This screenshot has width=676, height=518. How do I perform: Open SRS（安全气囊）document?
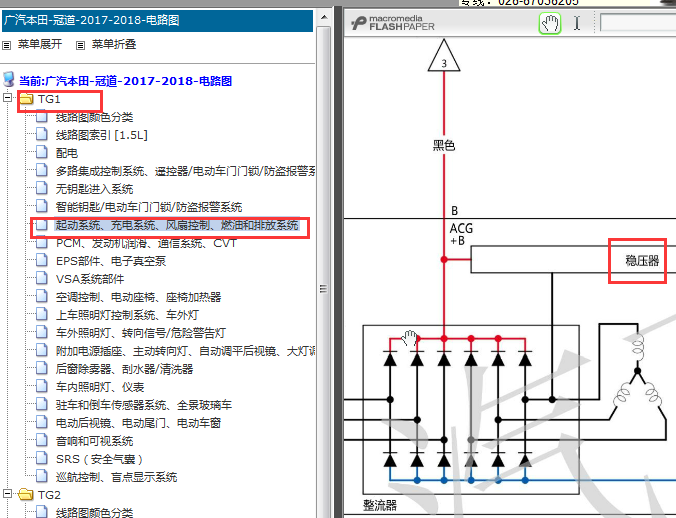coord(99,459)
